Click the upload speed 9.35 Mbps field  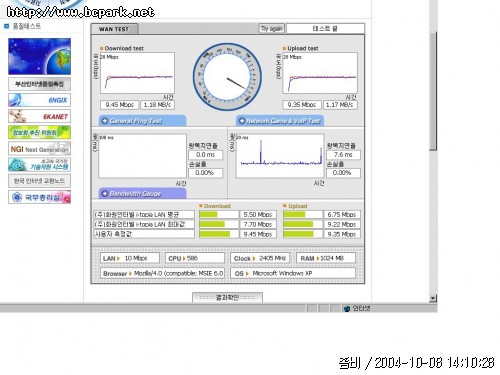coord(302,105)
